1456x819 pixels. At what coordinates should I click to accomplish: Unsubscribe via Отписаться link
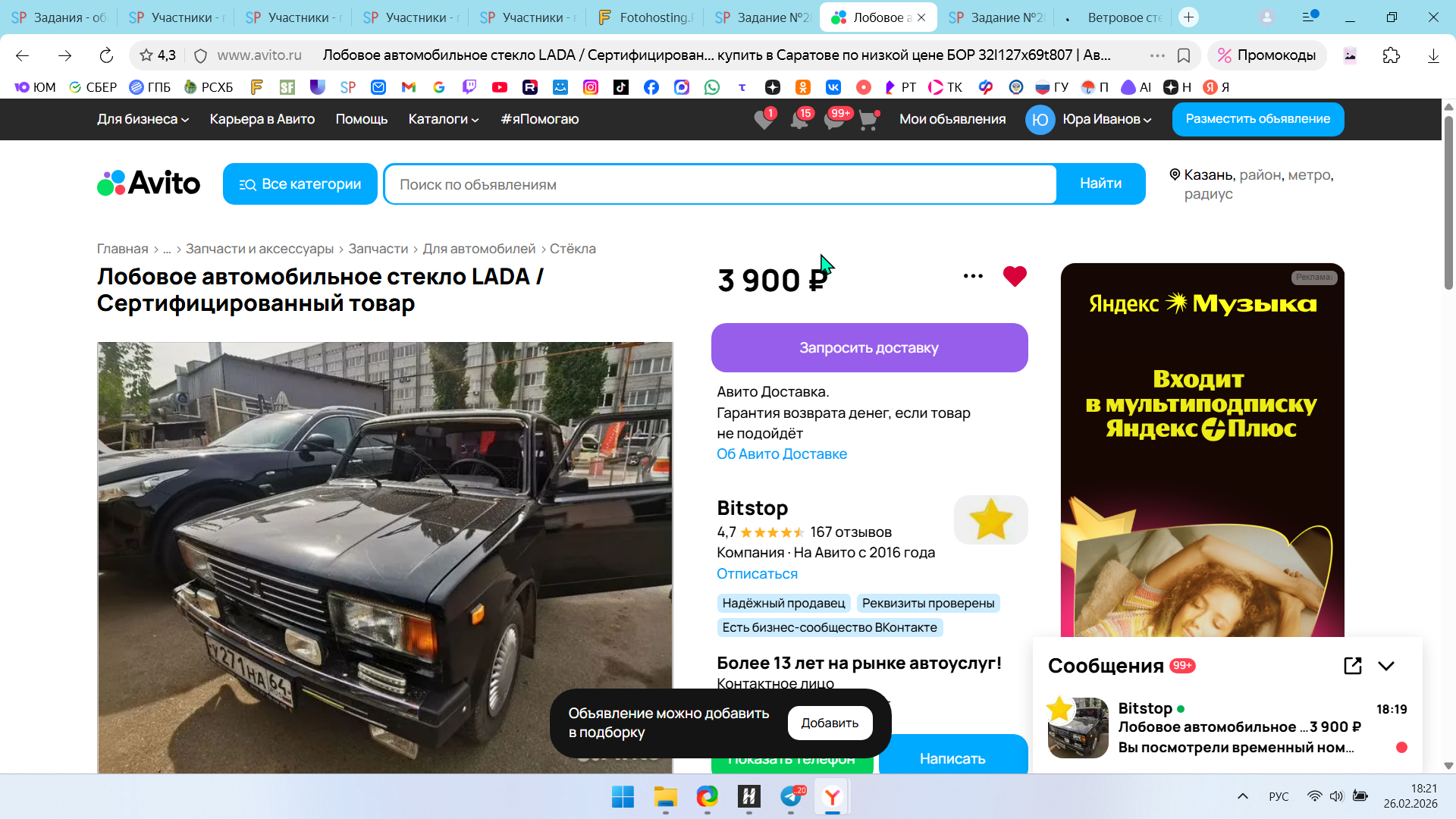click(x=757, y=574)
